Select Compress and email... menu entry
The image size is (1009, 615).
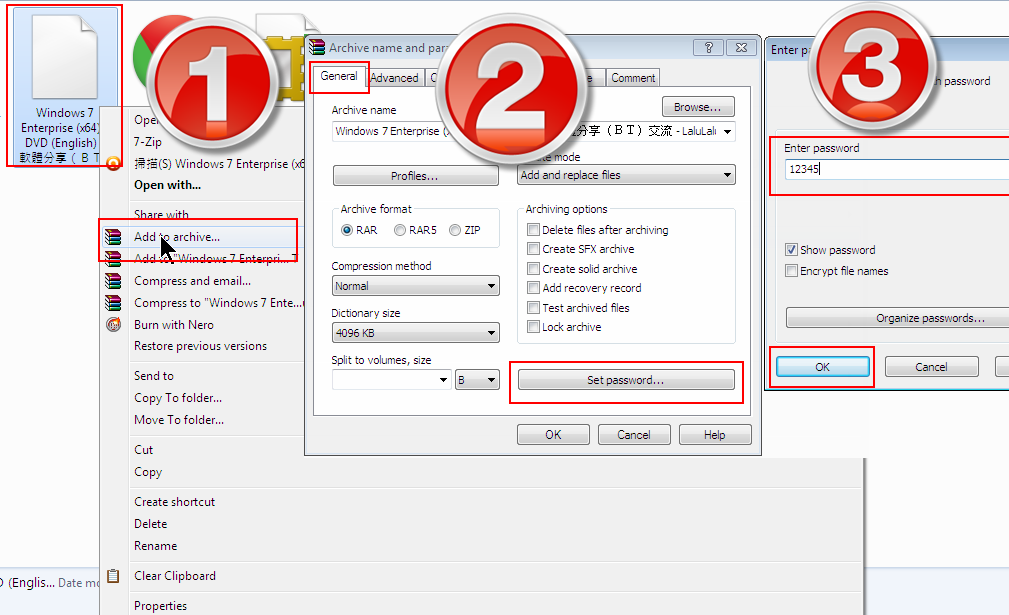[x=192, y=281]
